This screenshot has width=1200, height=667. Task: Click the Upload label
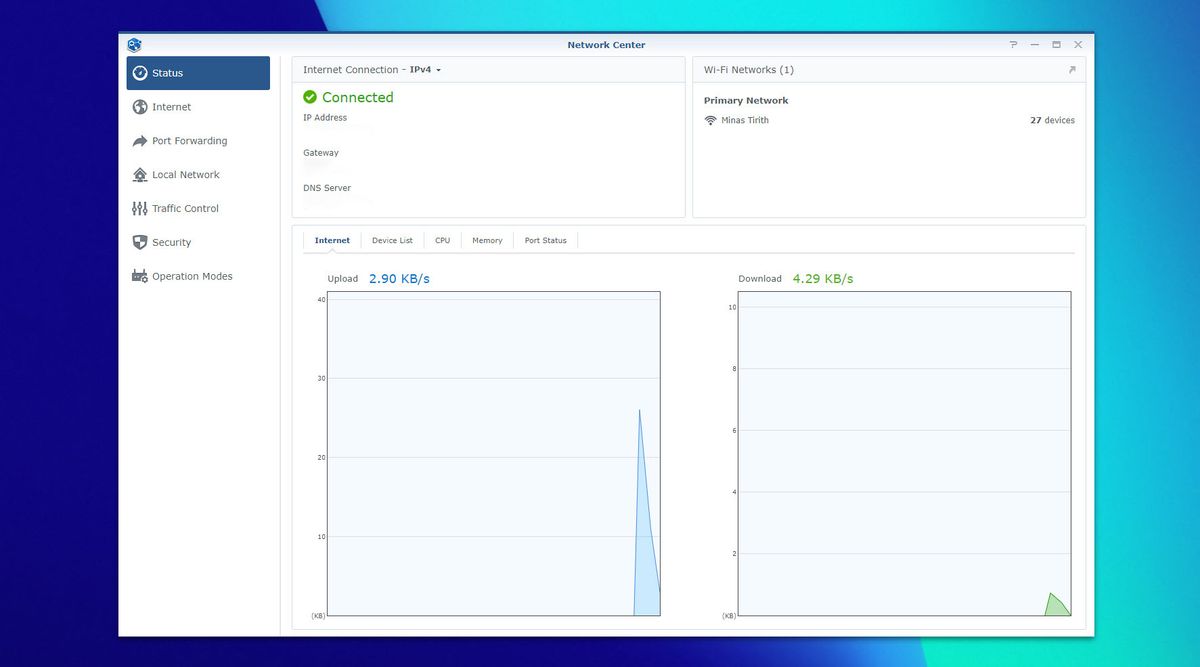tap(343, 279)
